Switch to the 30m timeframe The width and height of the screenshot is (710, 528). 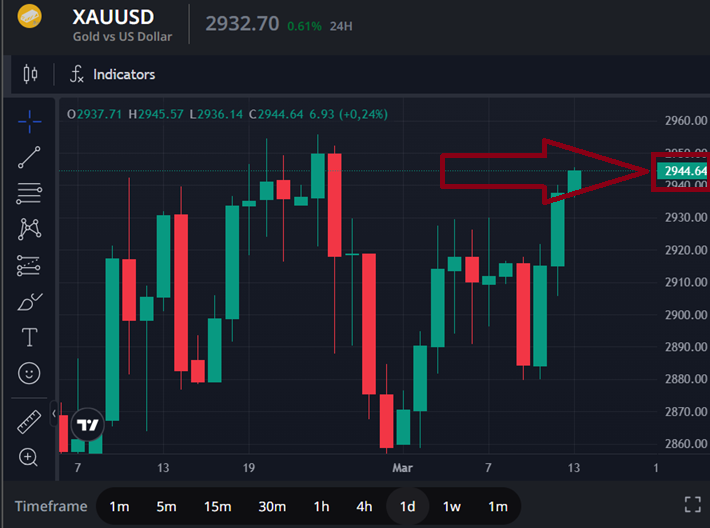[x=272, y=506]
